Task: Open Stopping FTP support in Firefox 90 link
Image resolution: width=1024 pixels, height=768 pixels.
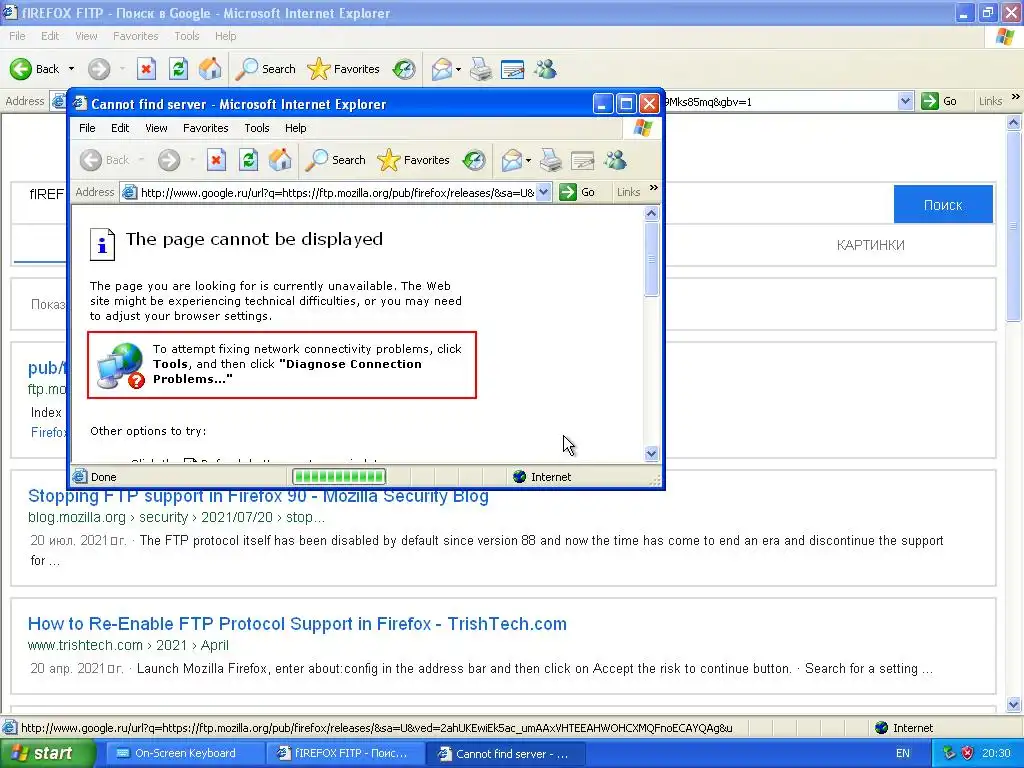Action: (x=258, y=496)
